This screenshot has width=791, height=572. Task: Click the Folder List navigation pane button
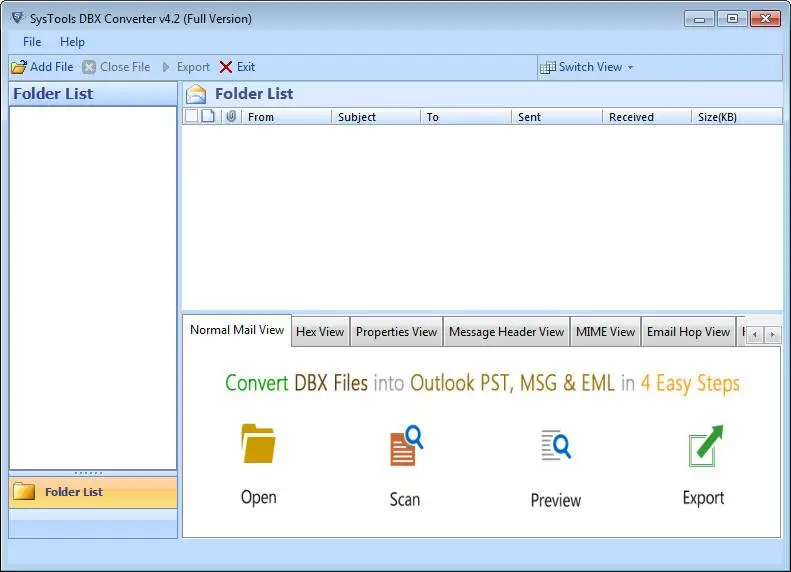click(x=93, y=492)
